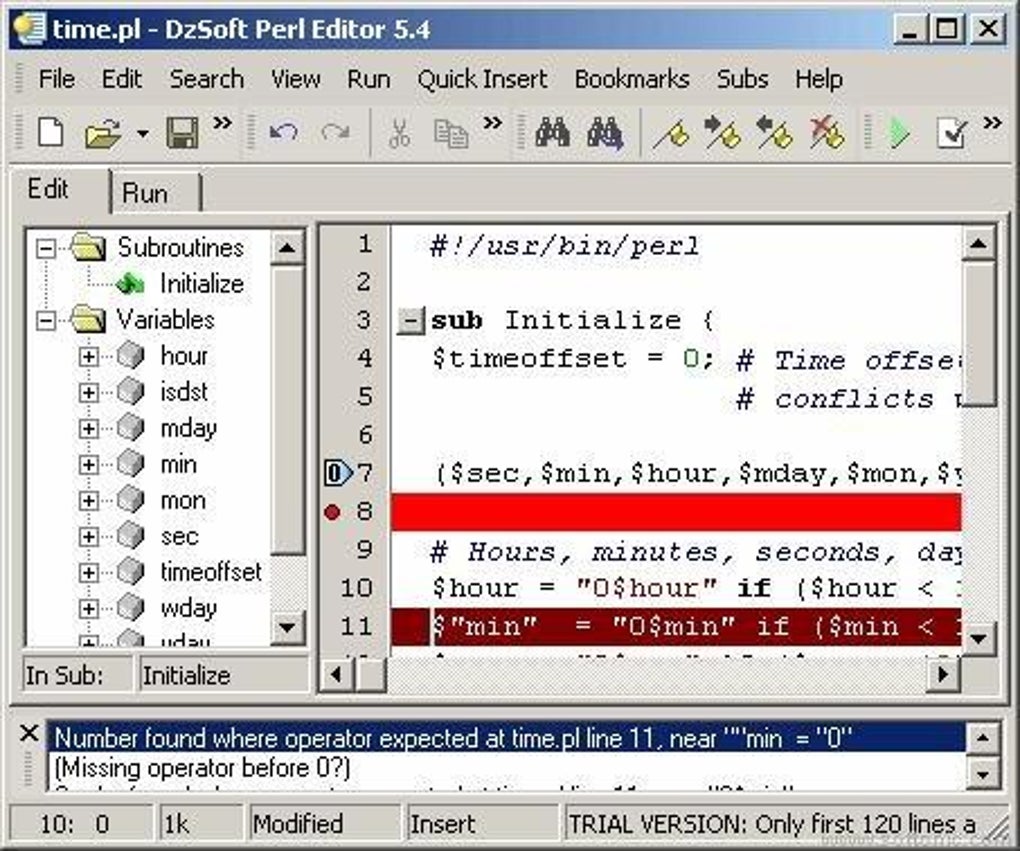The image size is (1020, 851).
Task: Click the Check Syntax checkmark icon
Action: click(952, 133)
